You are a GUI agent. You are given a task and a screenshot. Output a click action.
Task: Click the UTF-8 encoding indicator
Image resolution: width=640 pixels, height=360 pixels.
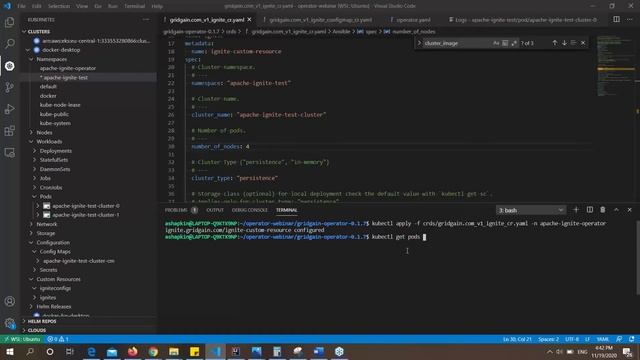click(x=572, y=339)
